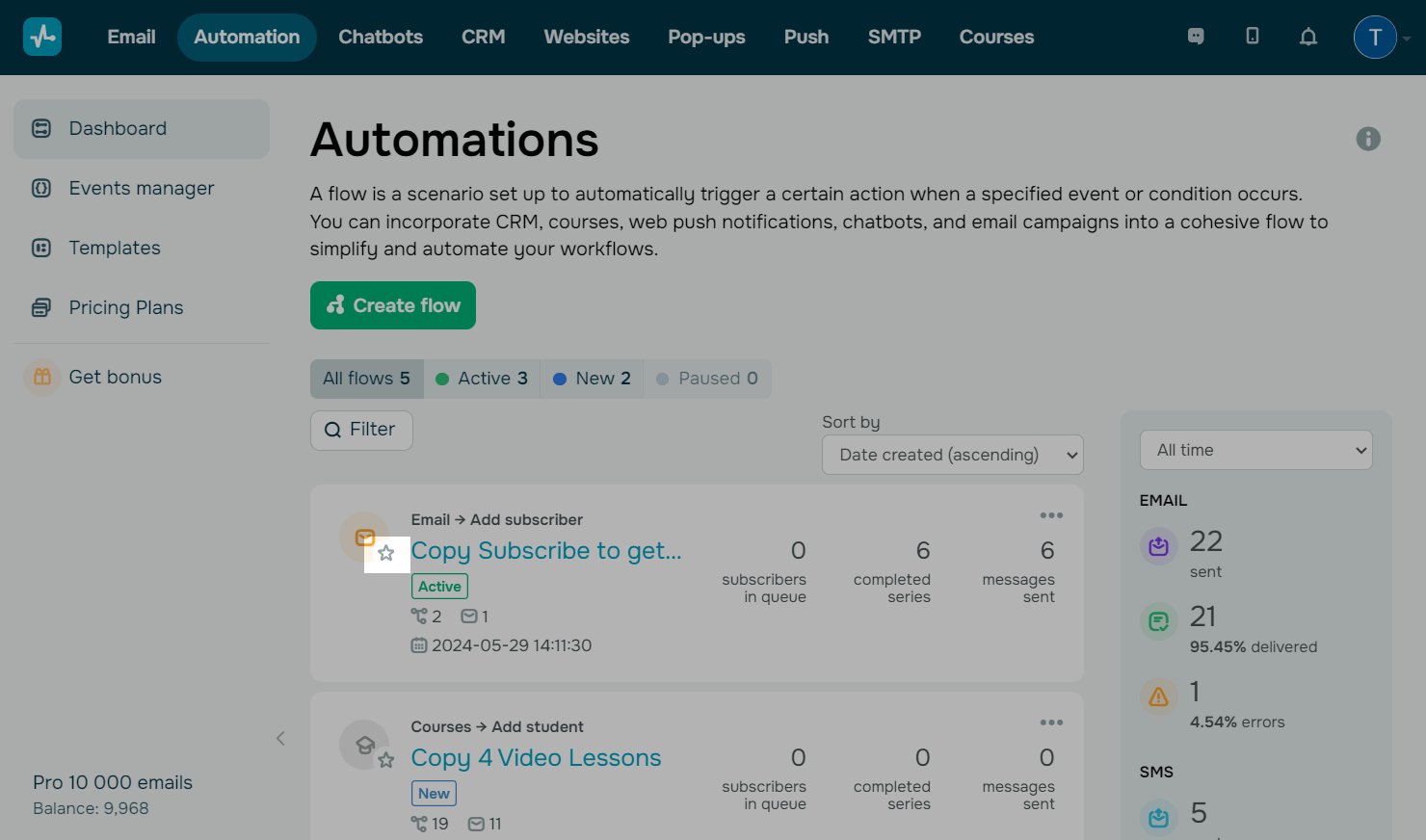This screenshot has width=1426, height=840.
Task: Switch to the Chatbots tab
Action: click(381, 37)
